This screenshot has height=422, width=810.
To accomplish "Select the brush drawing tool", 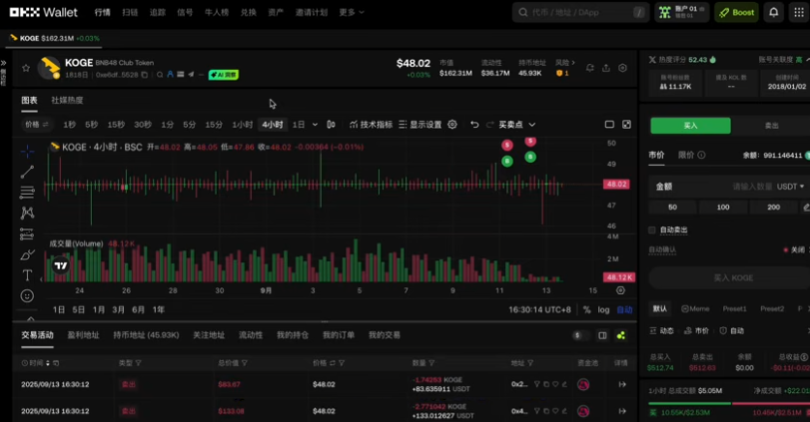I will tap(27, 255).
